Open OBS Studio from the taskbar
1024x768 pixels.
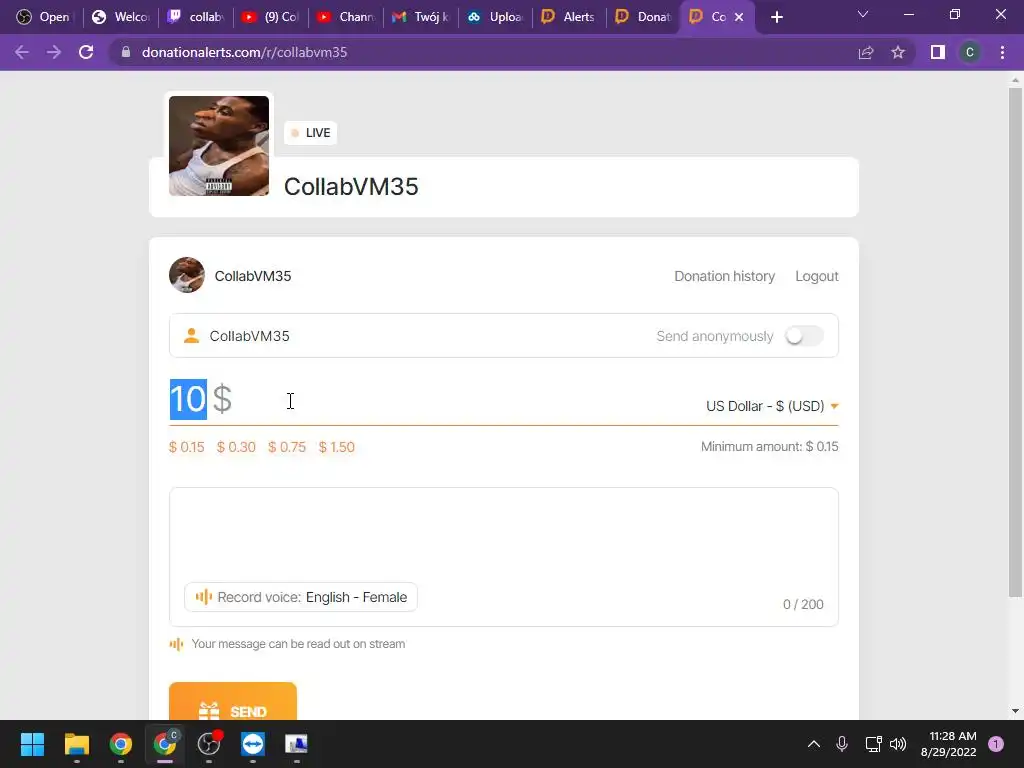(x=209, y=744)
